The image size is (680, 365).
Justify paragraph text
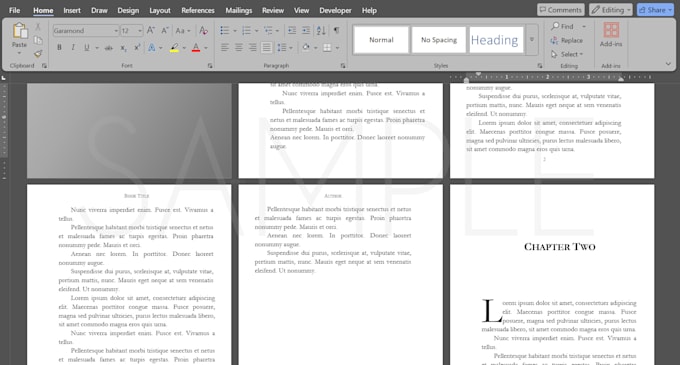266,48
